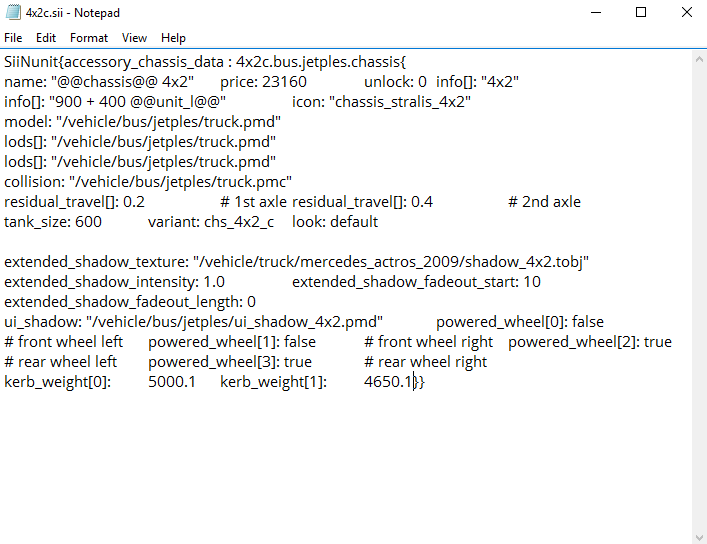Click "extended_shadow_fadeout_start: 10" text
The width and height of the screenshot is (707, 544).
click(x=416, y=282)
